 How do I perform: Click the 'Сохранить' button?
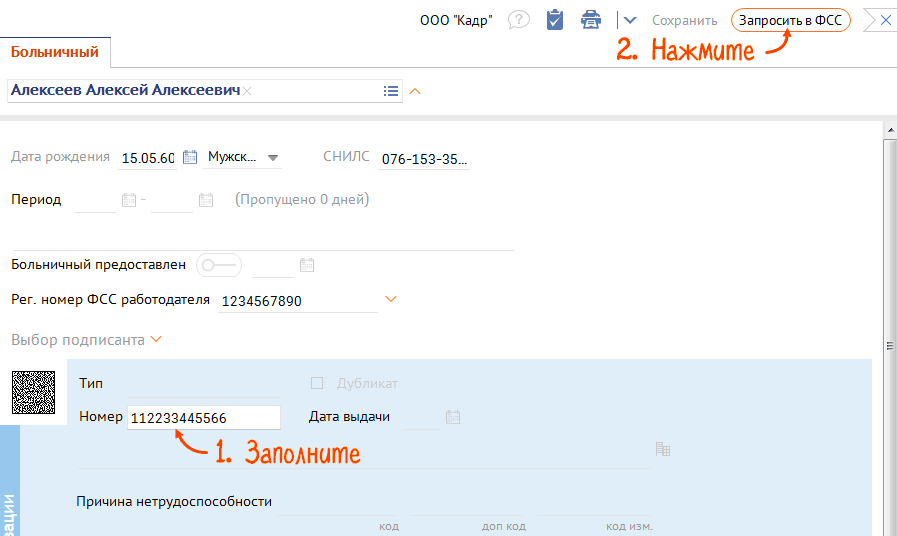[685, 20]
